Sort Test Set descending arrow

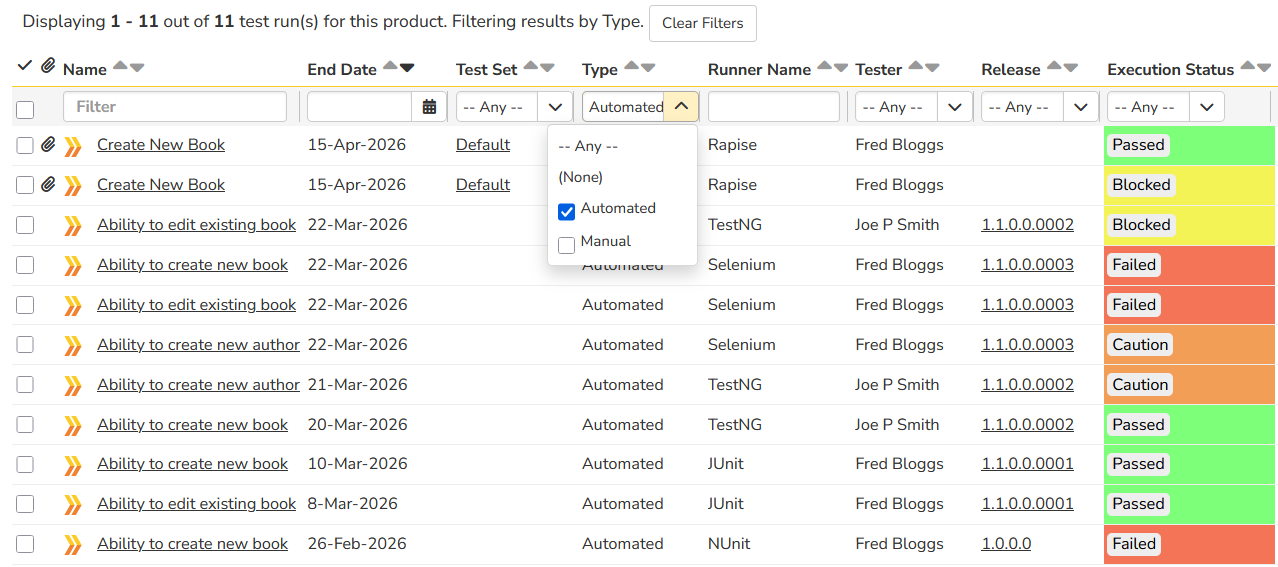(547, 68)
